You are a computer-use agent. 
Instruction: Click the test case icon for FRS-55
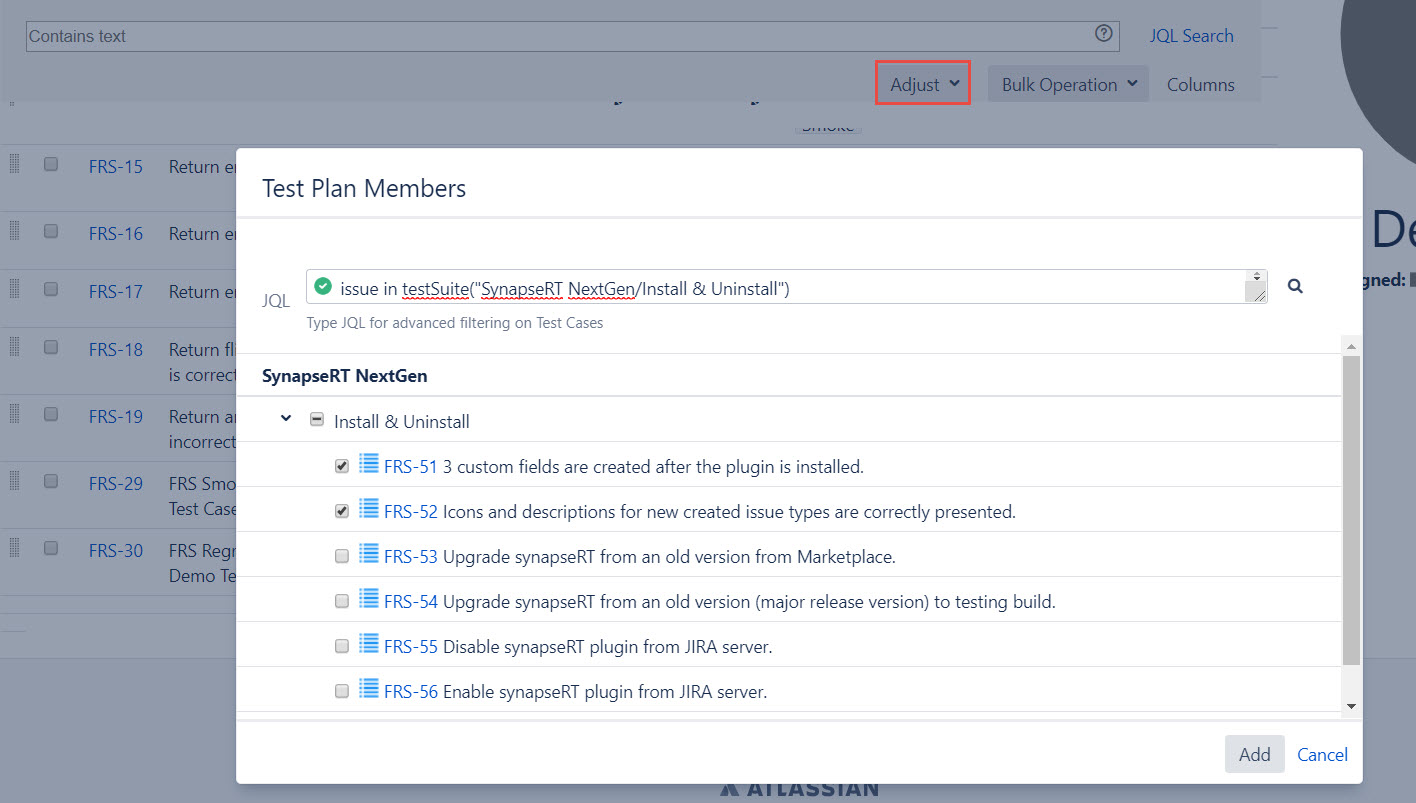369,643
